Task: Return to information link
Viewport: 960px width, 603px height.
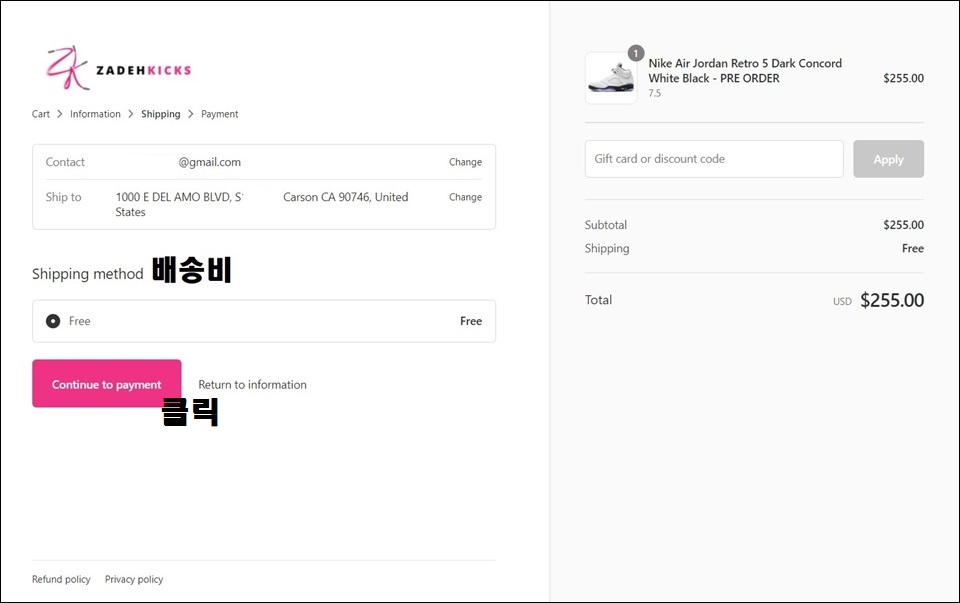Action: 252,384
